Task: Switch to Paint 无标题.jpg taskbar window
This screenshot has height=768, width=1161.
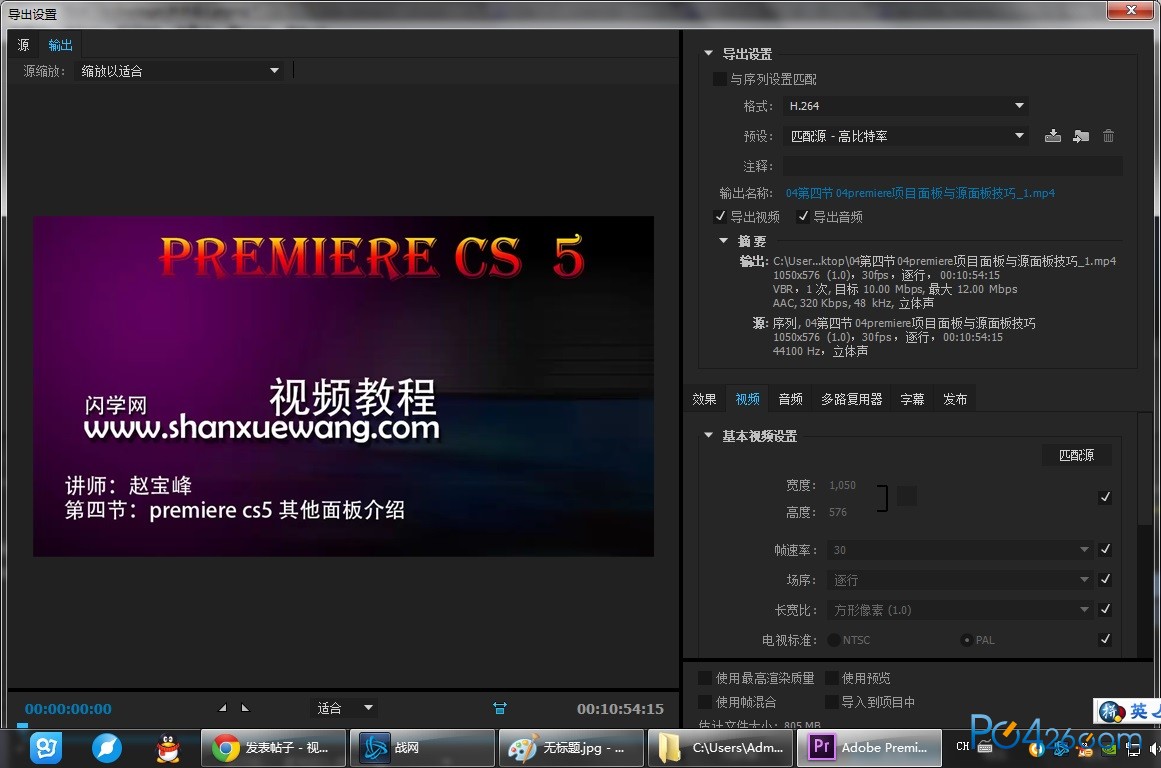Action: (571, 747)
